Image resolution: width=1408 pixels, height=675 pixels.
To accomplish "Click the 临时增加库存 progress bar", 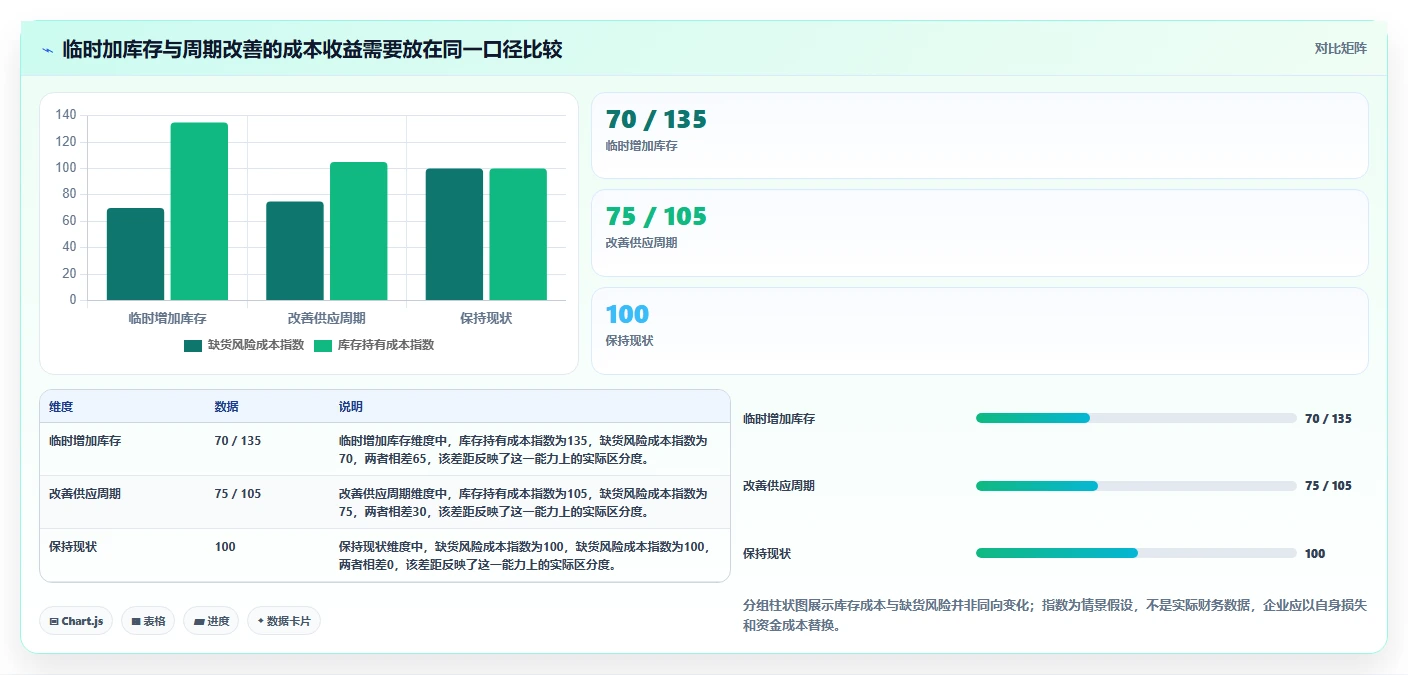I will (1136, 418).
